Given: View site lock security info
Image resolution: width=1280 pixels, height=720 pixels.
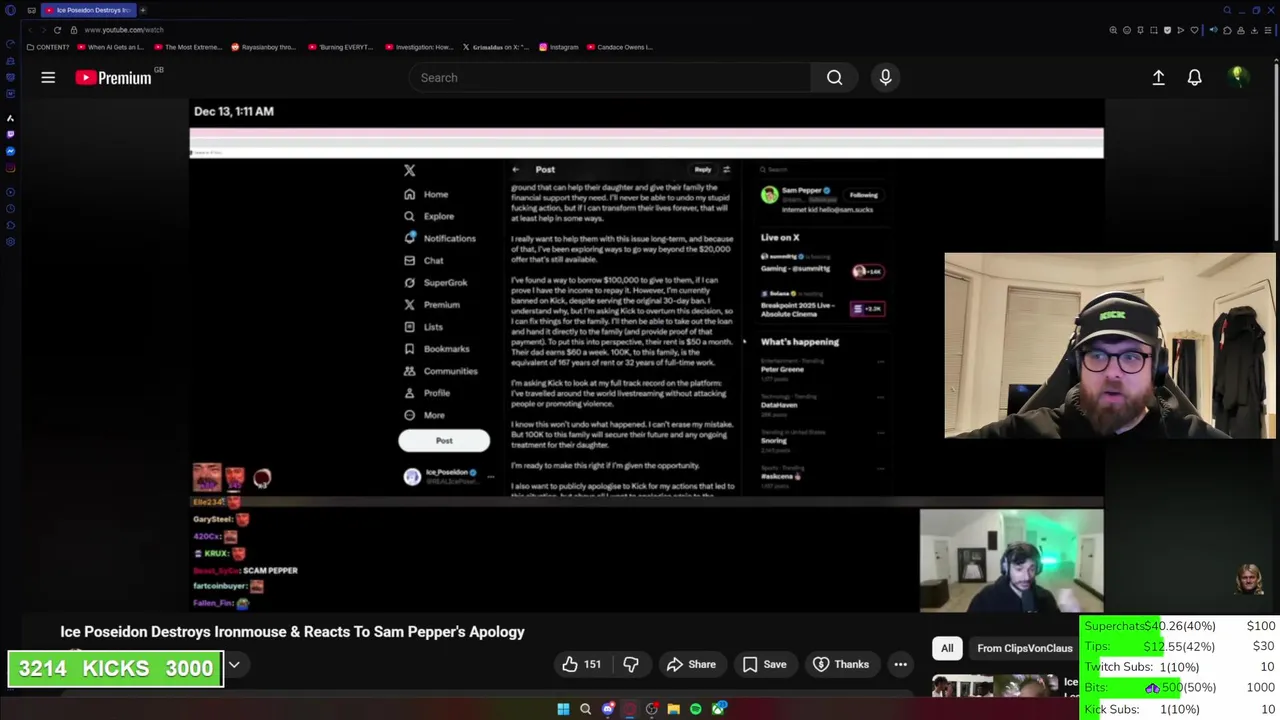Looking at the screenshot, I should click(x=73, y=30).
